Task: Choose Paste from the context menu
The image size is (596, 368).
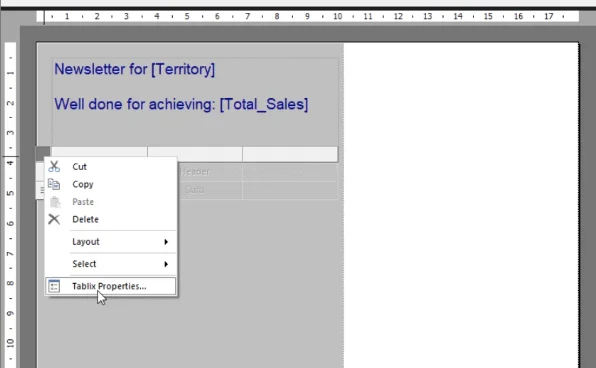Action: (x=111, y=202)
